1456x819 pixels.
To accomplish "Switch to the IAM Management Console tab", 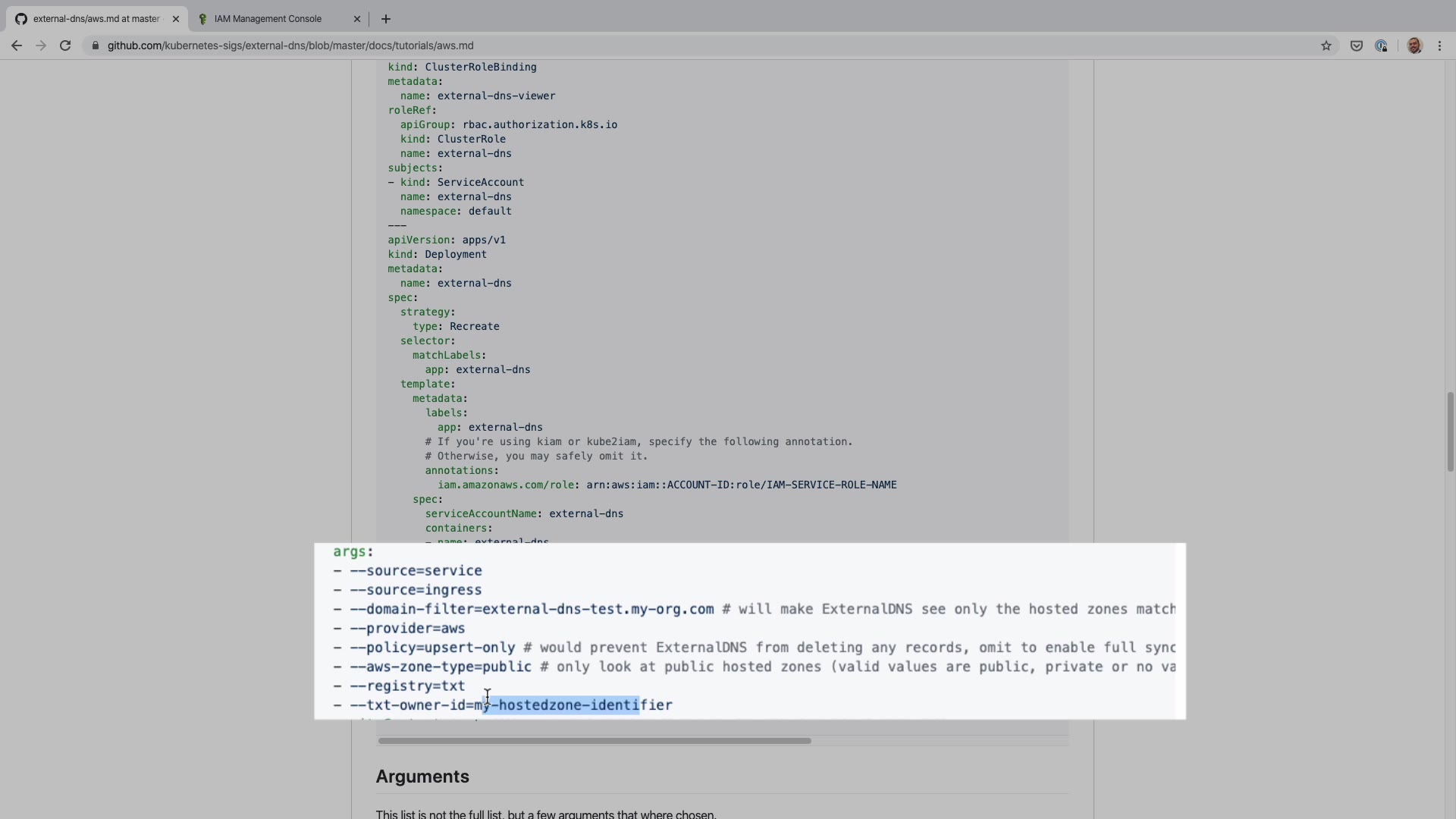I will [x=268, y=19].
